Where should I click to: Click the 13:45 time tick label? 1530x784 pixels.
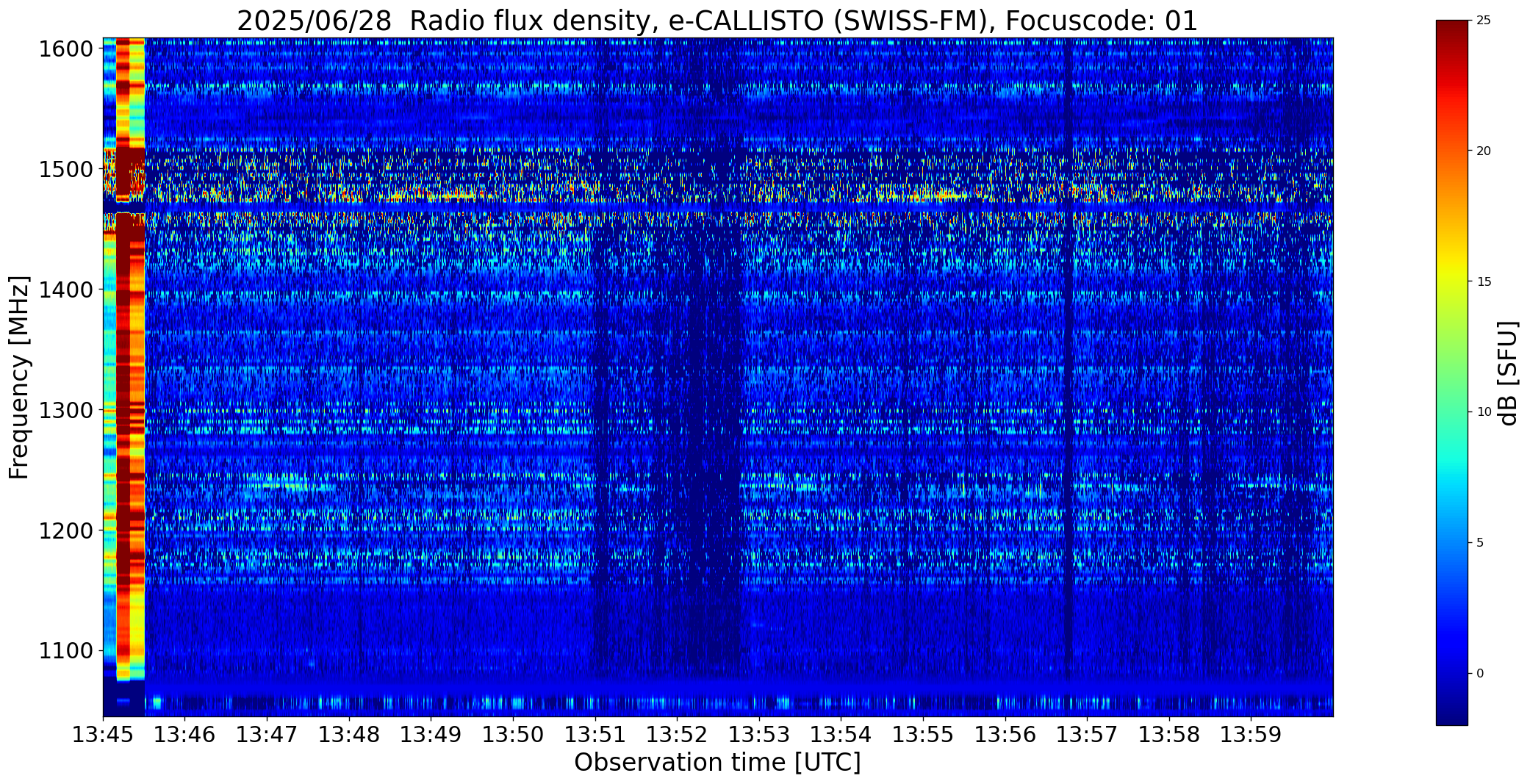(x=103, y=735)
